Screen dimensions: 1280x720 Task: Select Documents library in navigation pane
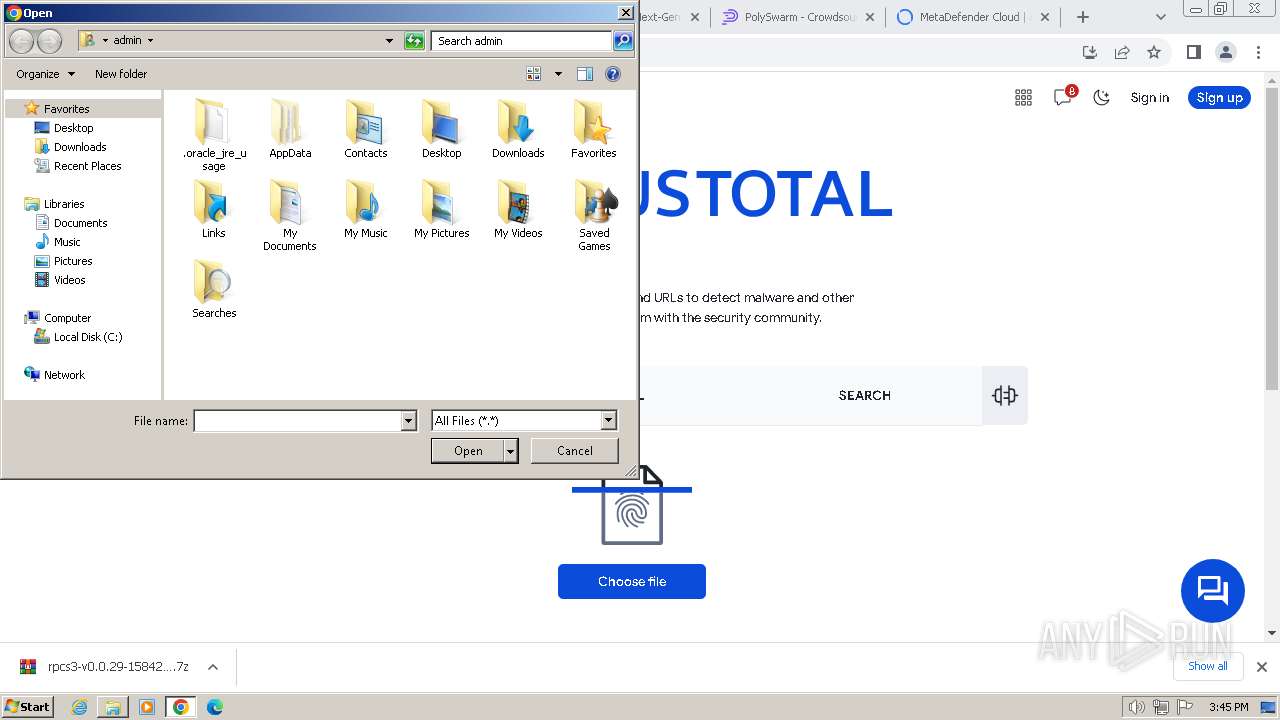point(81,223)
